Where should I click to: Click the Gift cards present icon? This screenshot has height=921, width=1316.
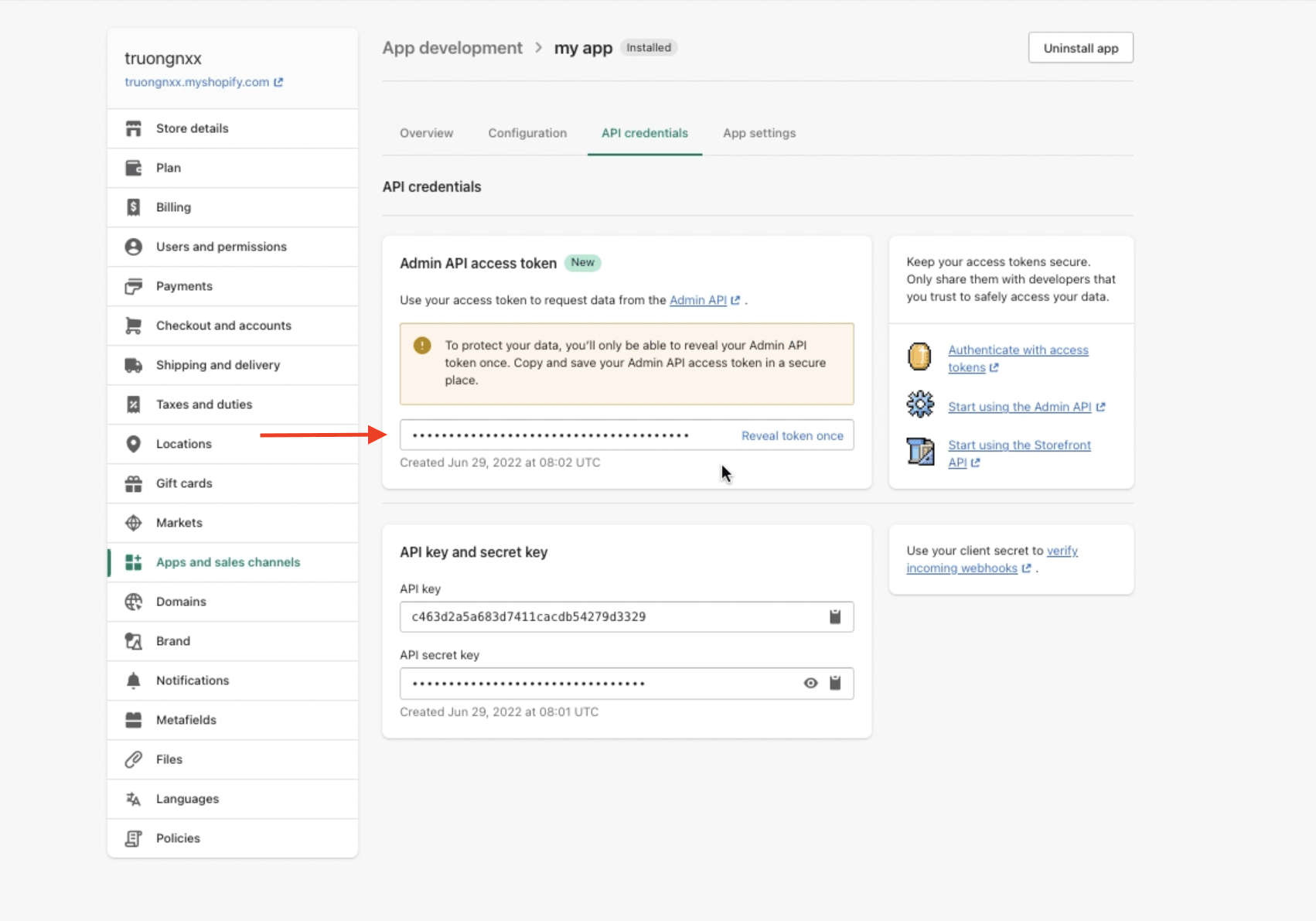coord(133,483)
